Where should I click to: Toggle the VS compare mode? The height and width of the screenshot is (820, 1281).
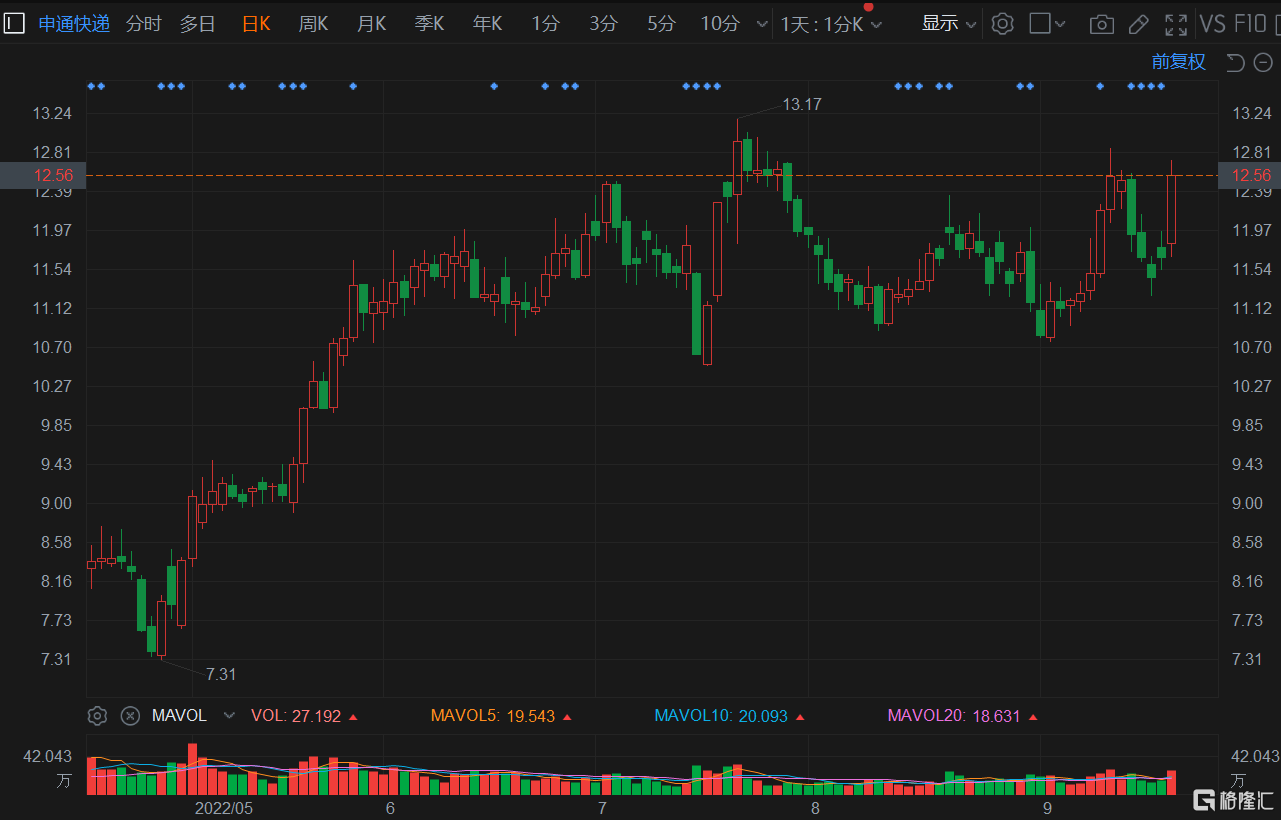(x=1212, y=24)
